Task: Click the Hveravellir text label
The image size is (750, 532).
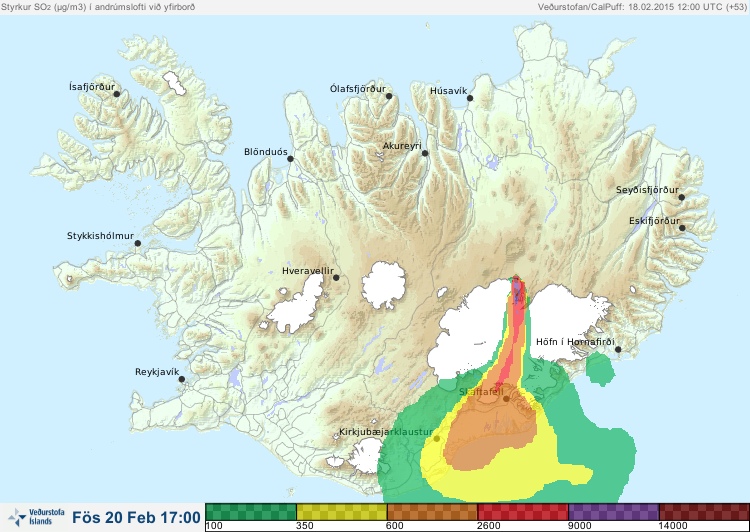Action: [x=308, y=271]
